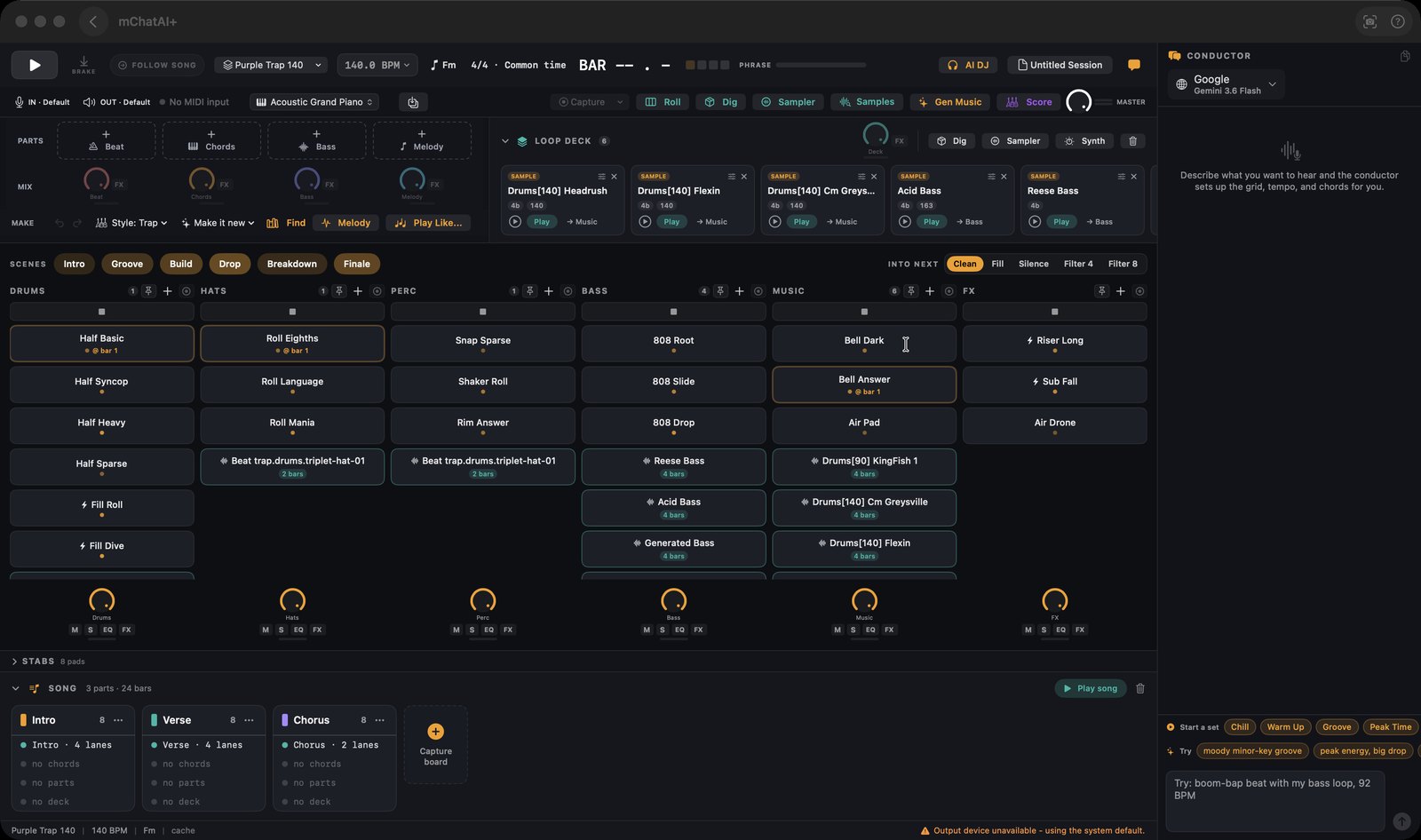Select the Finale scene

click(357, 264)
